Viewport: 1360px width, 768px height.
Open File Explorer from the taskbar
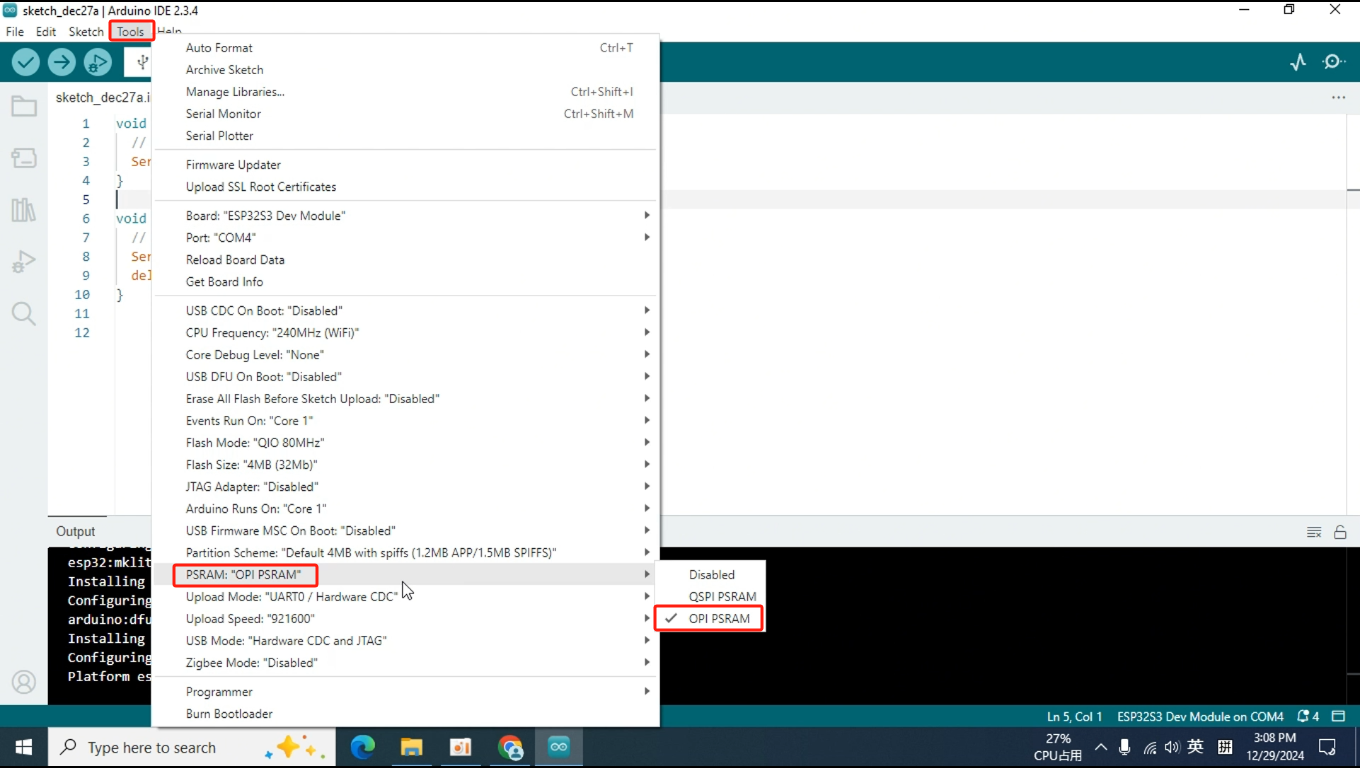411,747
